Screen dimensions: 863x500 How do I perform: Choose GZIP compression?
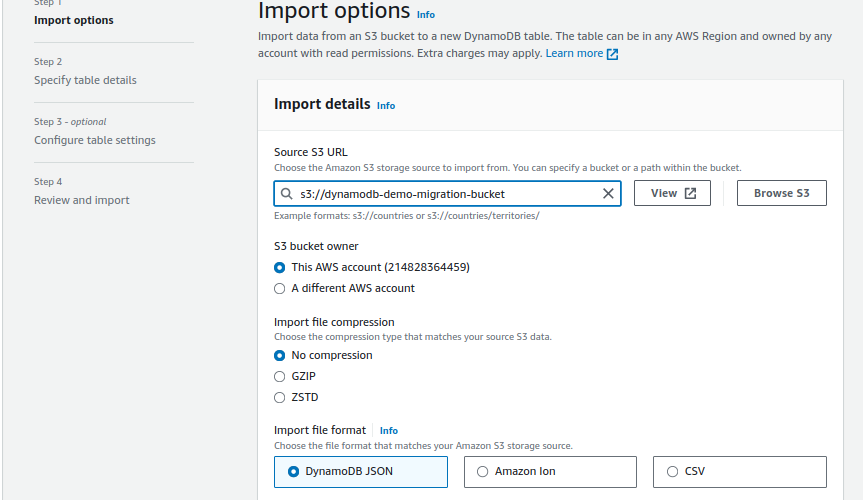click(x=280, y=377)
